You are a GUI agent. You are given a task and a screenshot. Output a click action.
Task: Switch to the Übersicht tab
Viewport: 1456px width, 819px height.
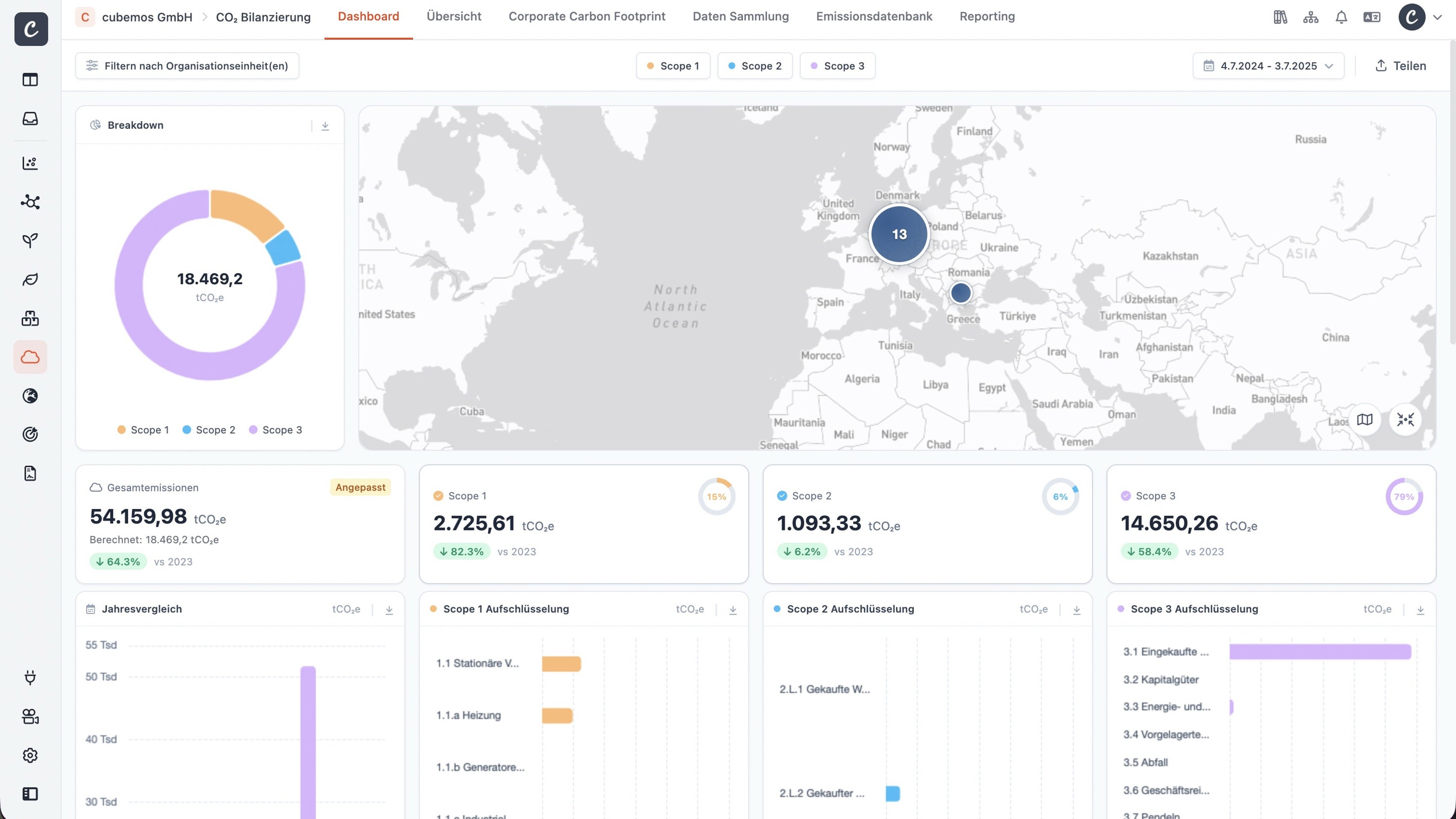point(454,16)
